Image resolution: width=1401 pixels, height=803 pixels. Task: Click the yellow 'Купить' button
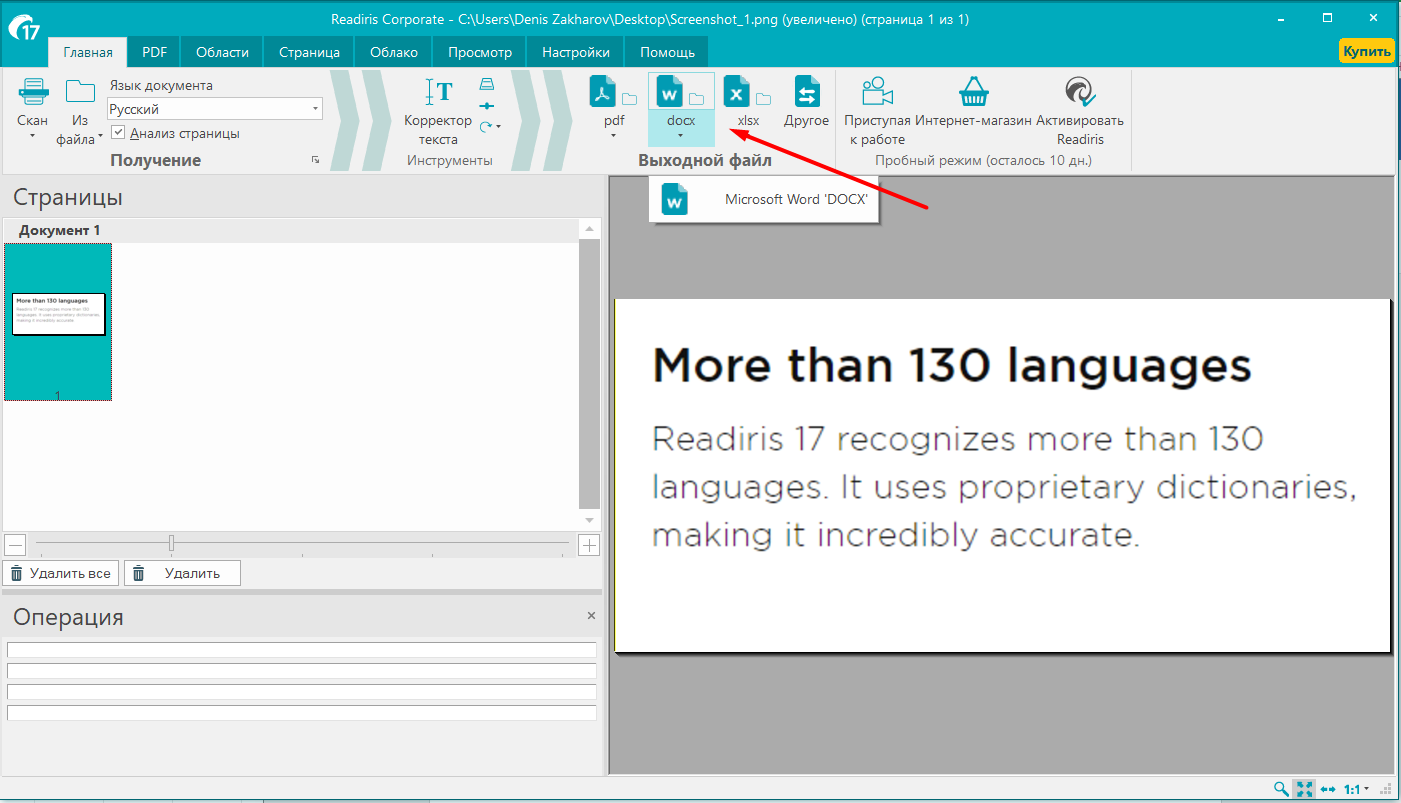[1366, 50]
